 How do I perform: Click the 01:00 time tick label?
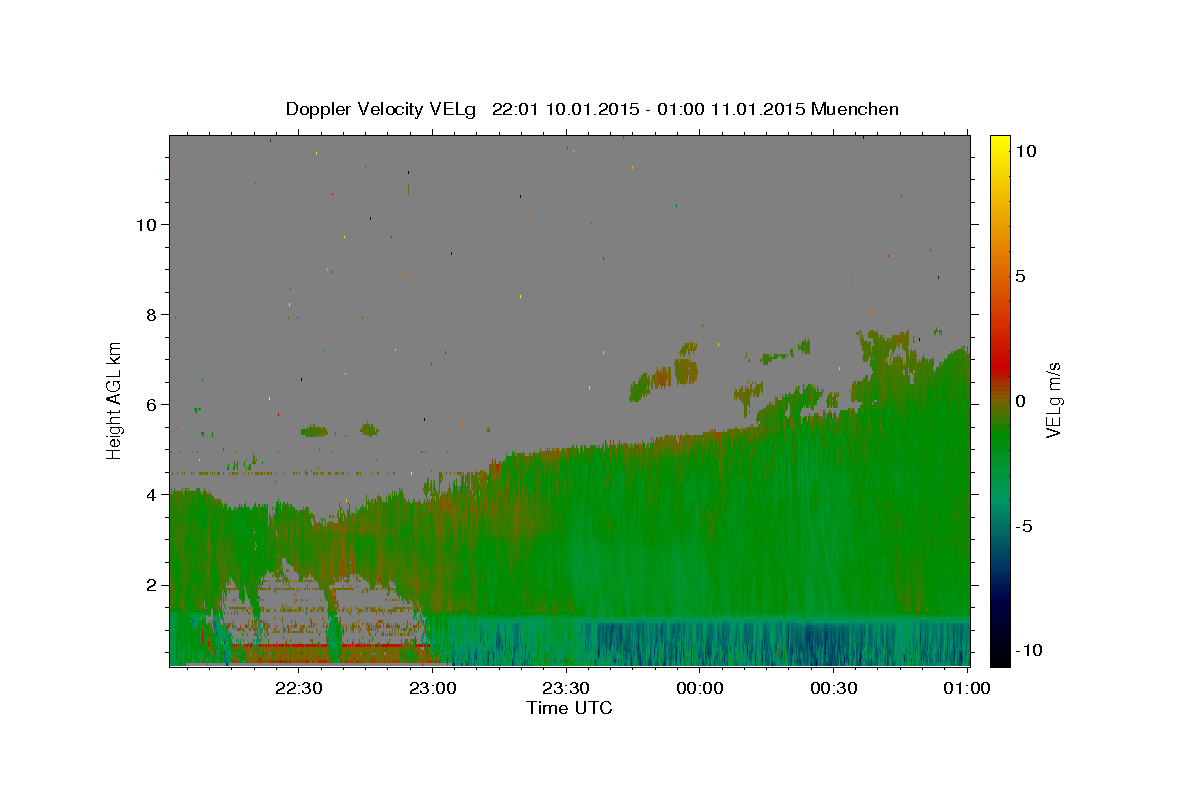coord(967,688)
